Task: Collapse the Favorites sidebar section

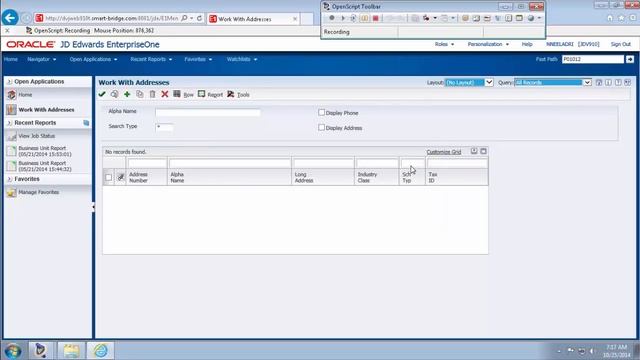Action: point(9,179)
